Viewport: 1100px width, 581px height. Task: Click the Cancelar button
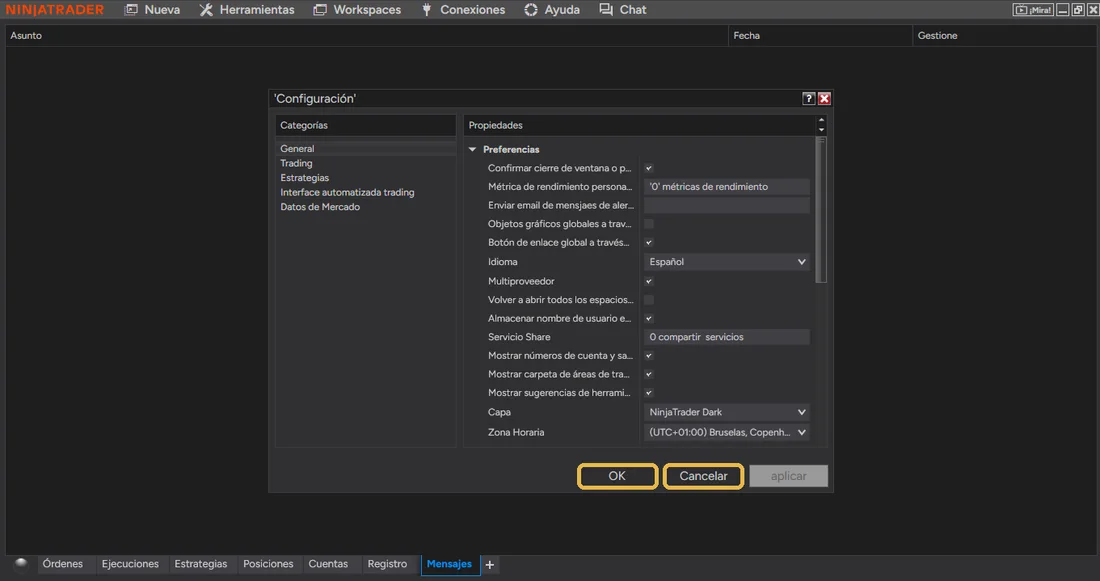703,476
